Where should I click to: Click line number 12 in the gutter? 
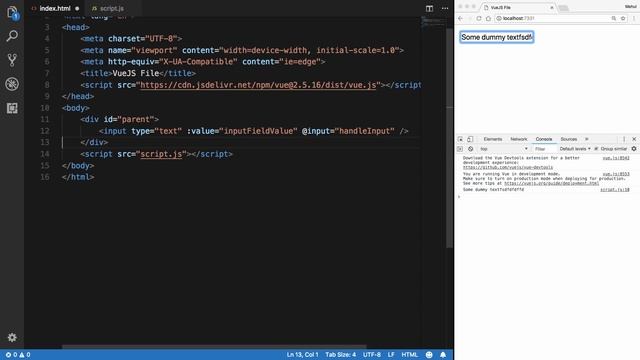click(45, 131)
